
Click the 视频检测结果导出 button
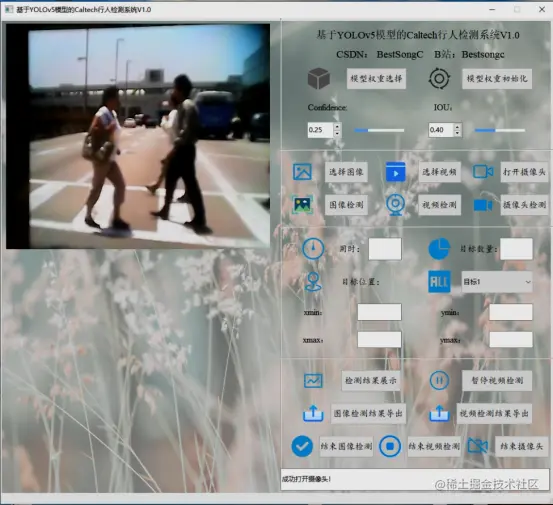click(x=494, y=413)
